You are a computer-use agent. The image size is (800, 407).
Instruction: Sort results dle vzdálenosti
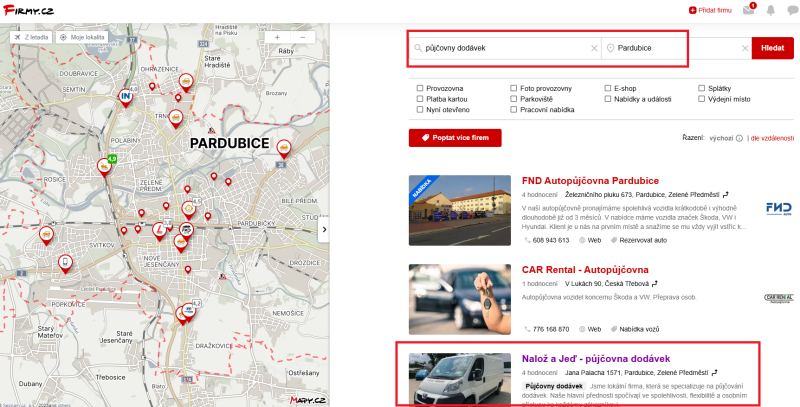point(772,138)
